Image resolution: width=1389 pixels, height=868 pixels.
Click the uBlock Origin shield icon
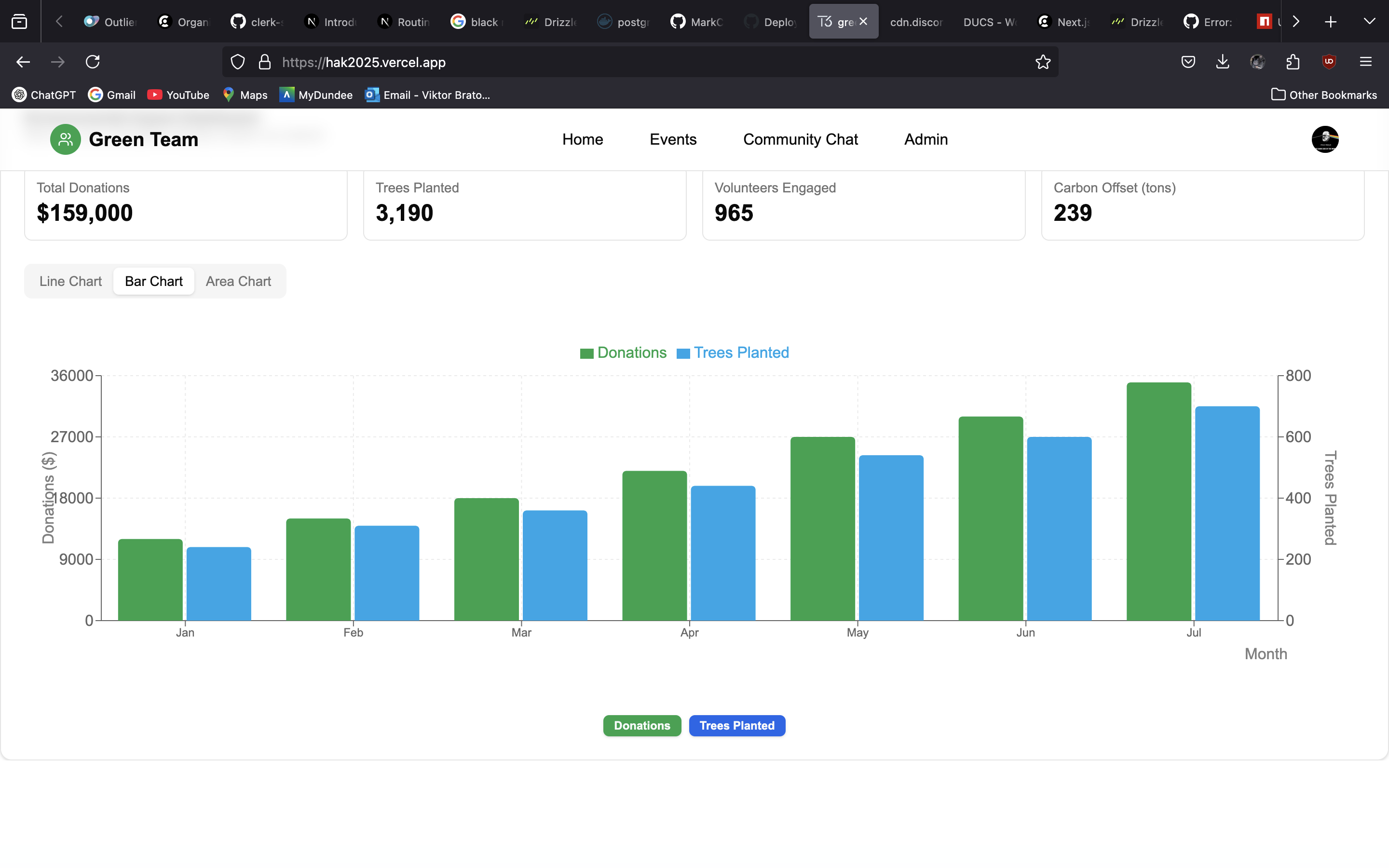pyautogui.click(x=1329, y=62)
